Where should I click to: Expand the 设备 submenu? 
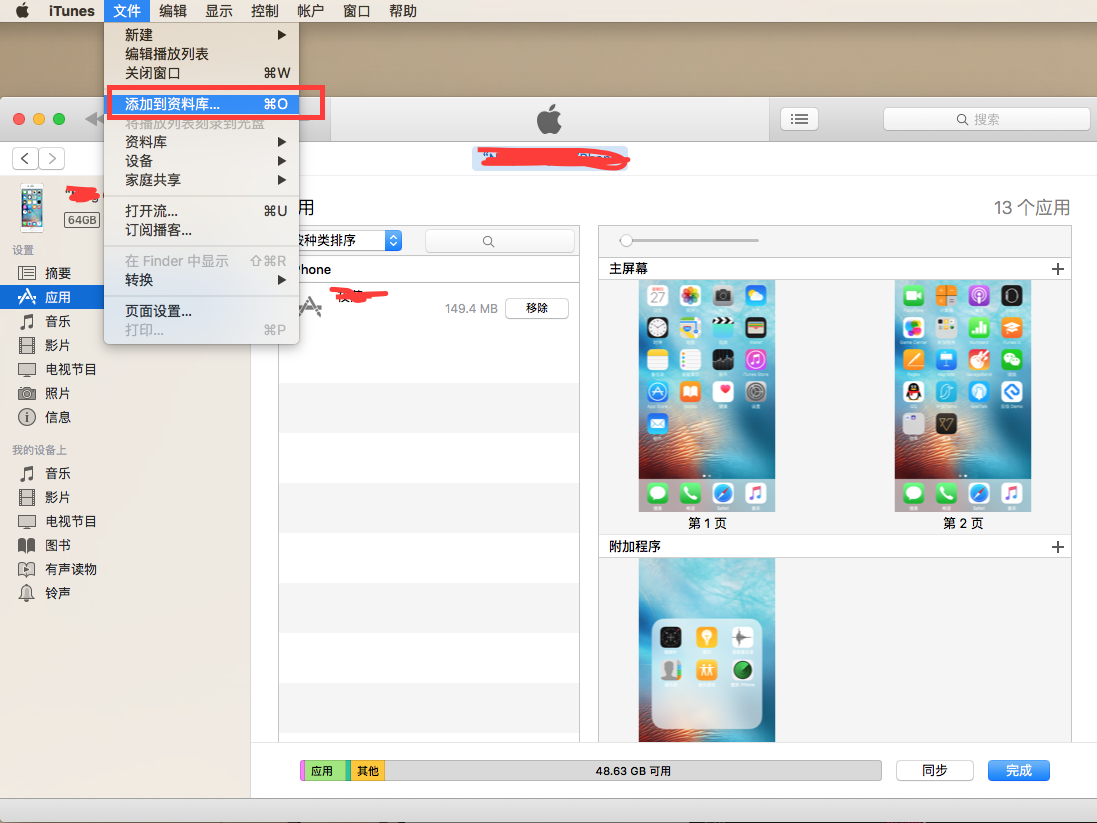pos(201,161)
